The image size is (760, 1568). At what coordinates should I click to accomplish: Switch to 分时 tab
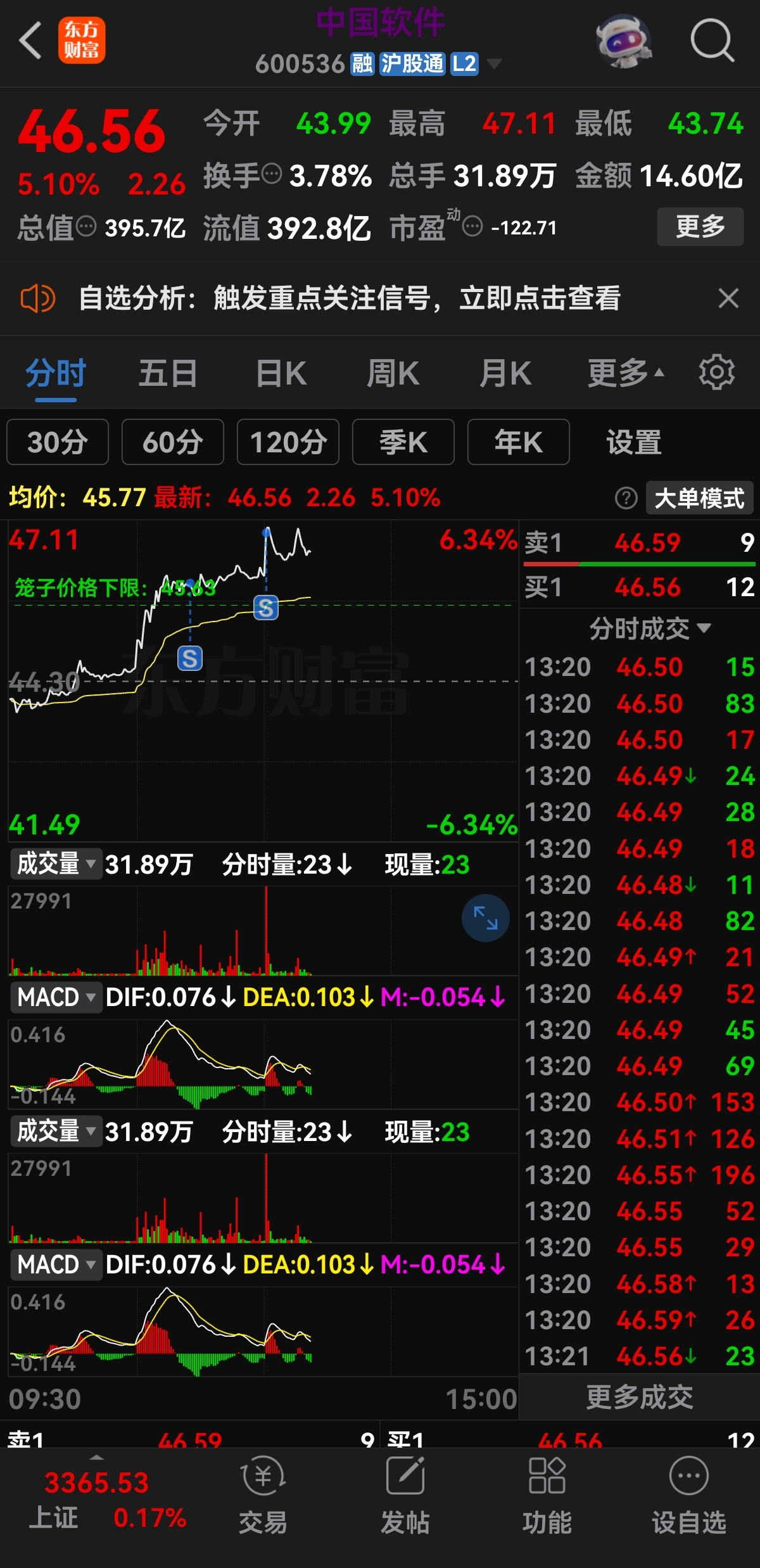point(56,373)
